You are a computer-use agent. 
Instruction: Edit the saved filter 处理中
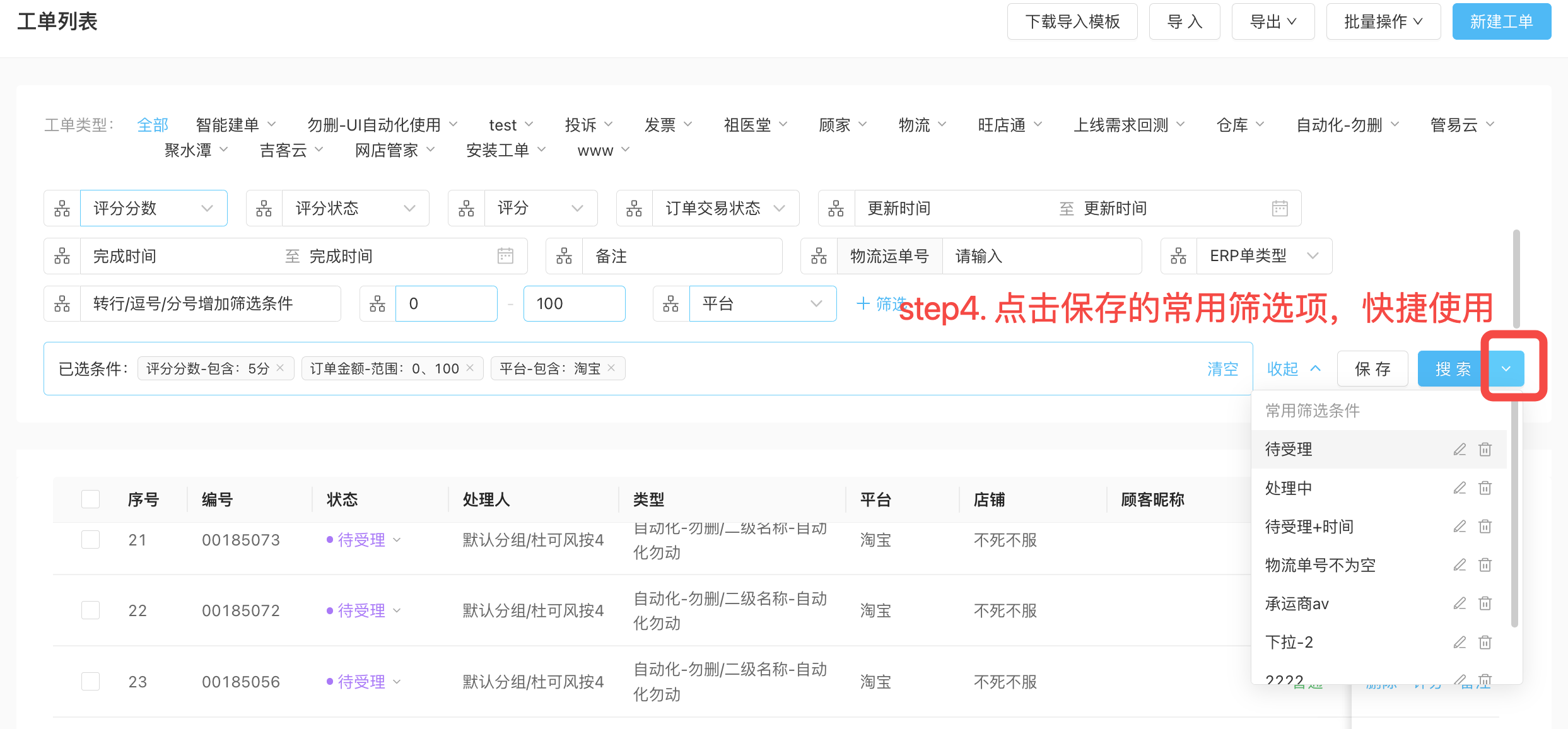tap(1460, 487)
